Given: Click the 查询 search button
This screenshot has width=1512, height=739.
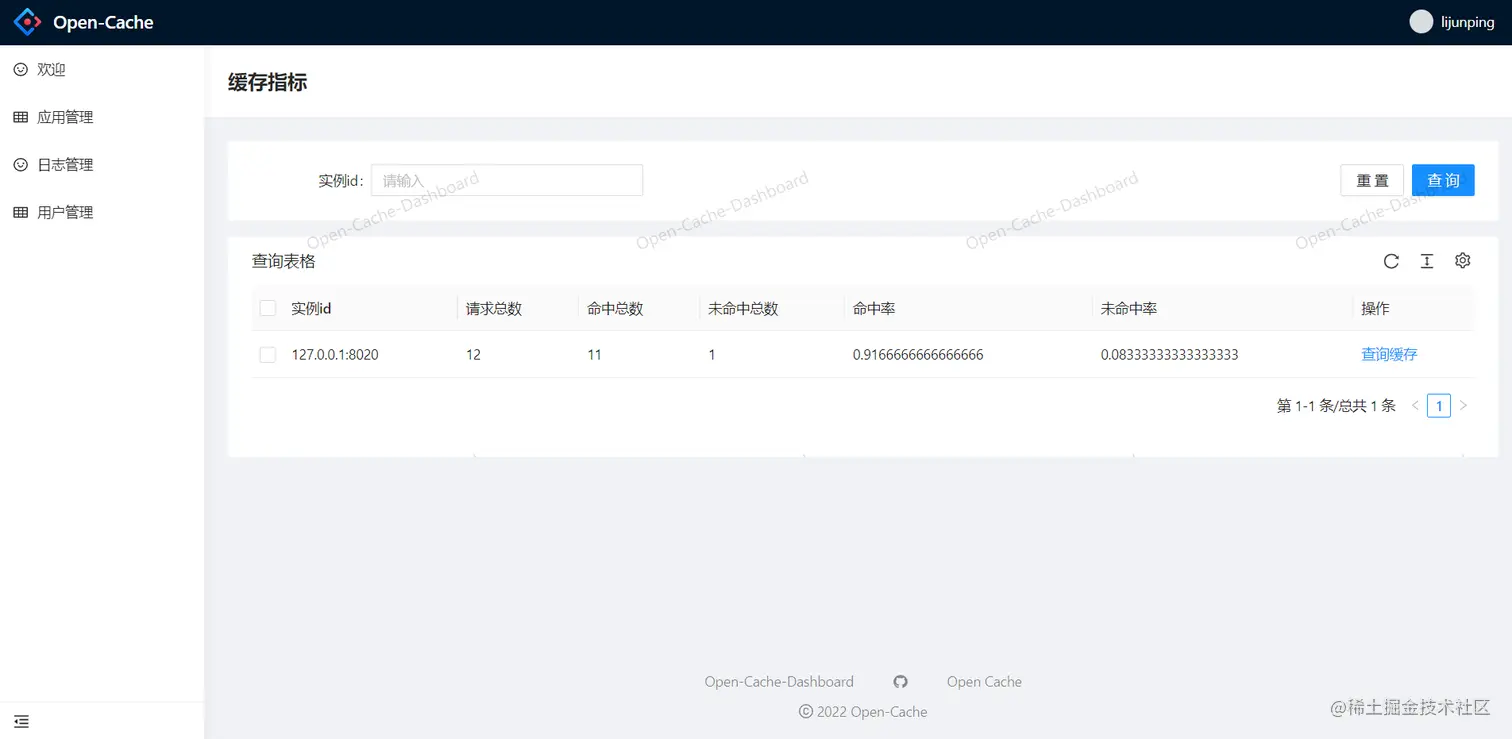Looking at the screenshot, I should (x=1443, y=180).
